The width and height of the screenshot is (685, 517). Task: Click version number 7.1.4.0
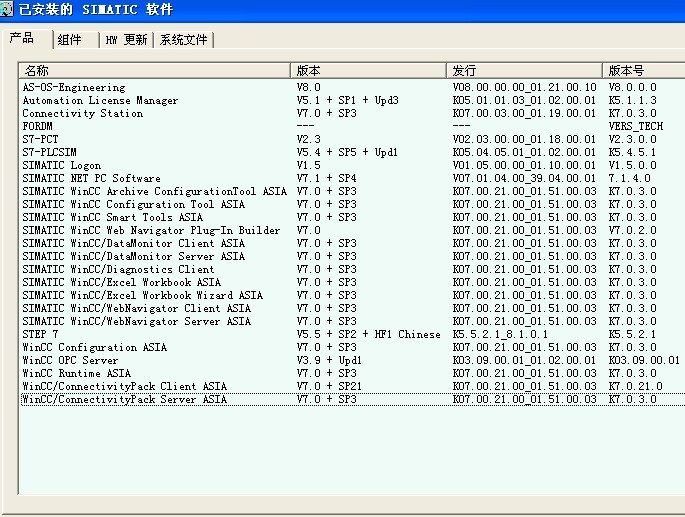(630, 178)
